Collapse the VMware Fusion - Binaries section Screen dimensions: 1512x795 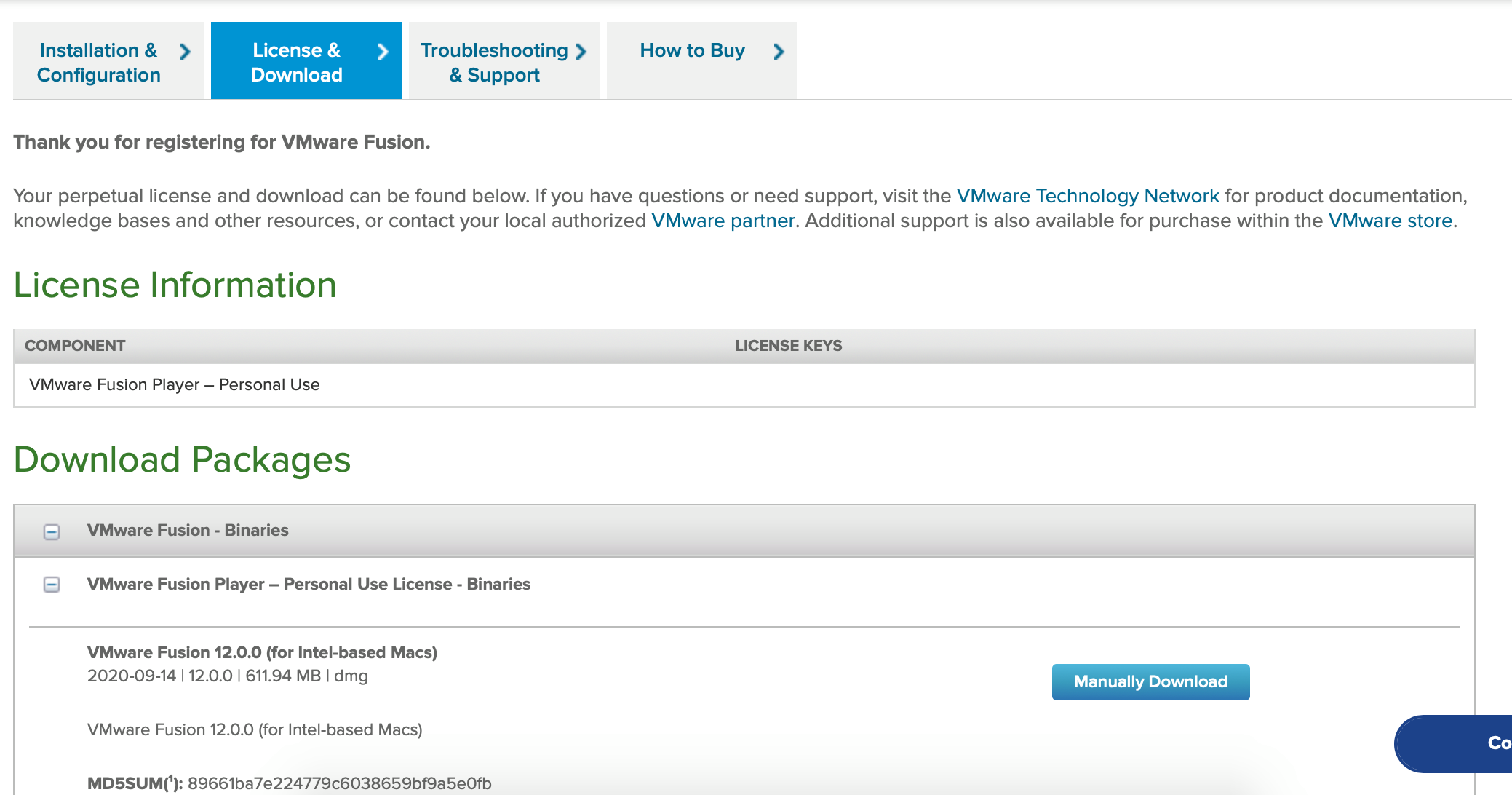tap(52, 531)
